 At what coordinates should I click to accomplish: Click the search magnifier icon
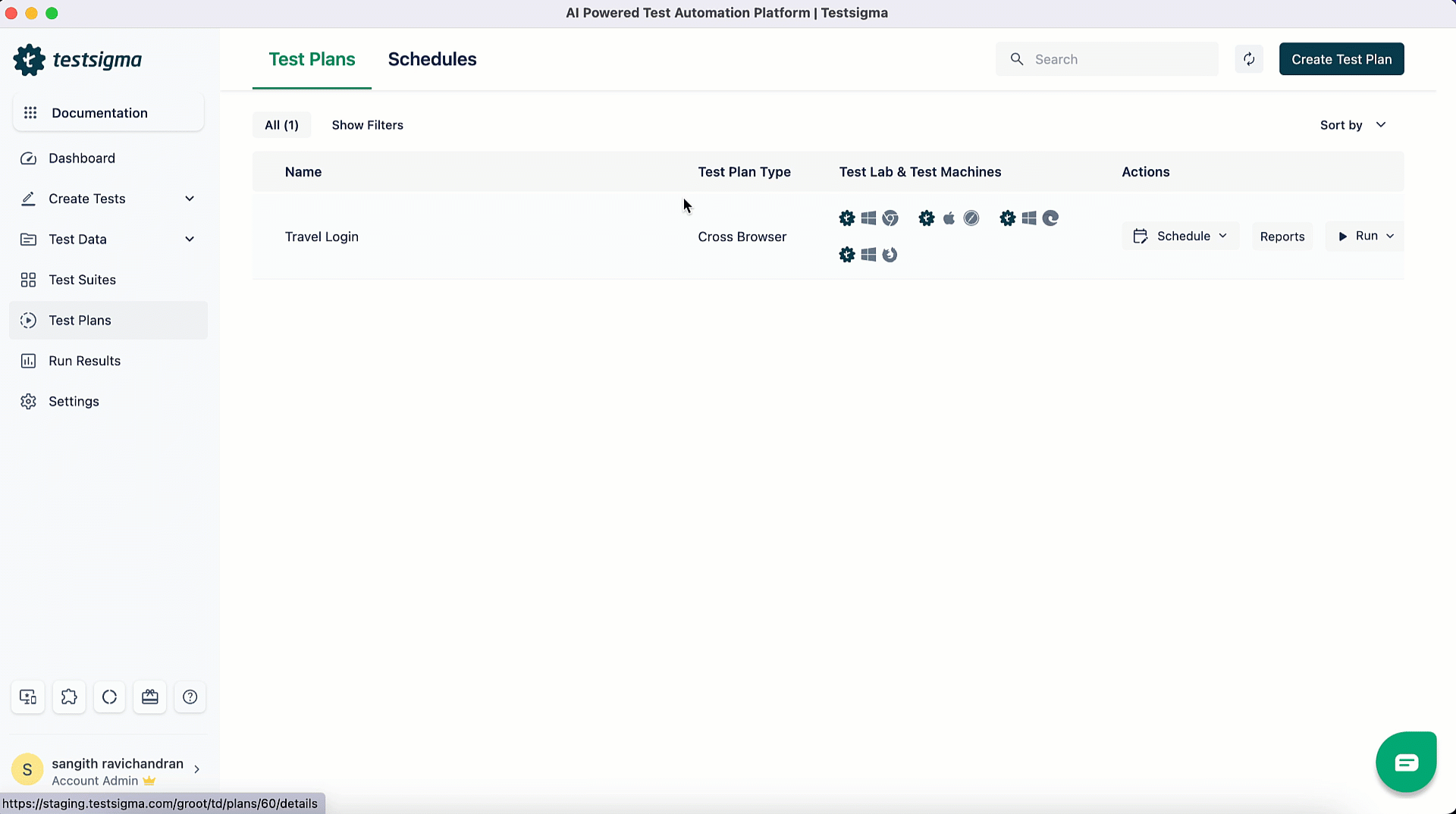click(x=1017, y=59)
